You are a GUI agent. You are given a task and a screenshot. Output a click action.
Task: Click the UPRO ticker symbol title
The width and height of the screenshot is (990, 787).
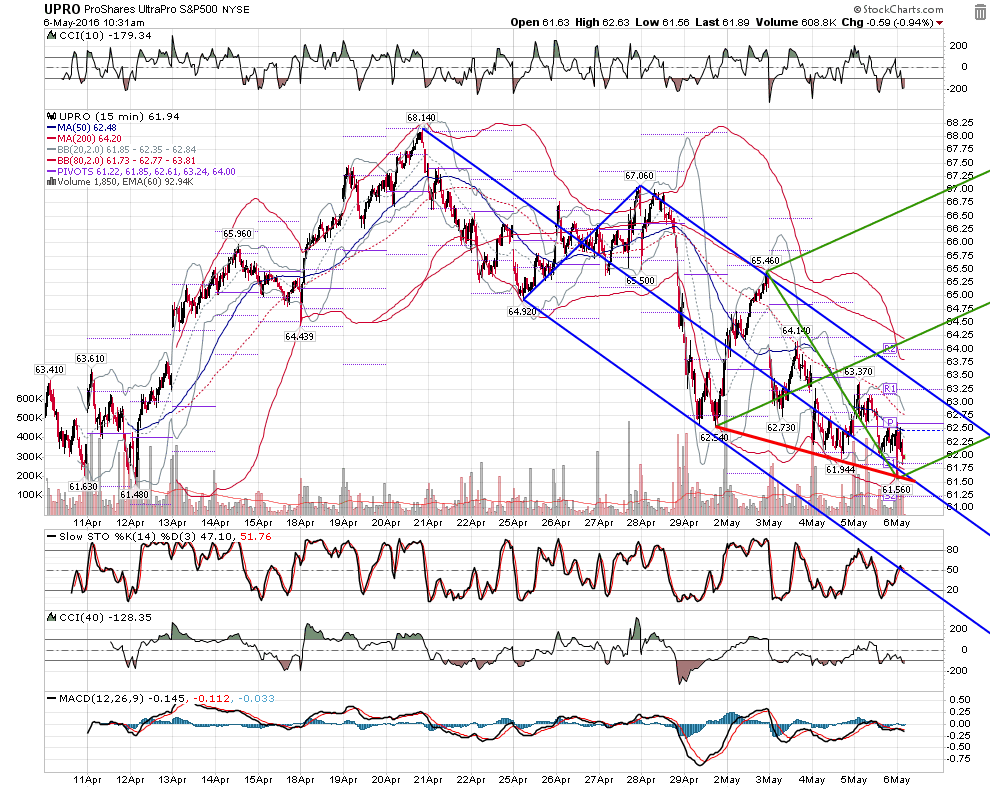(62, 9)
